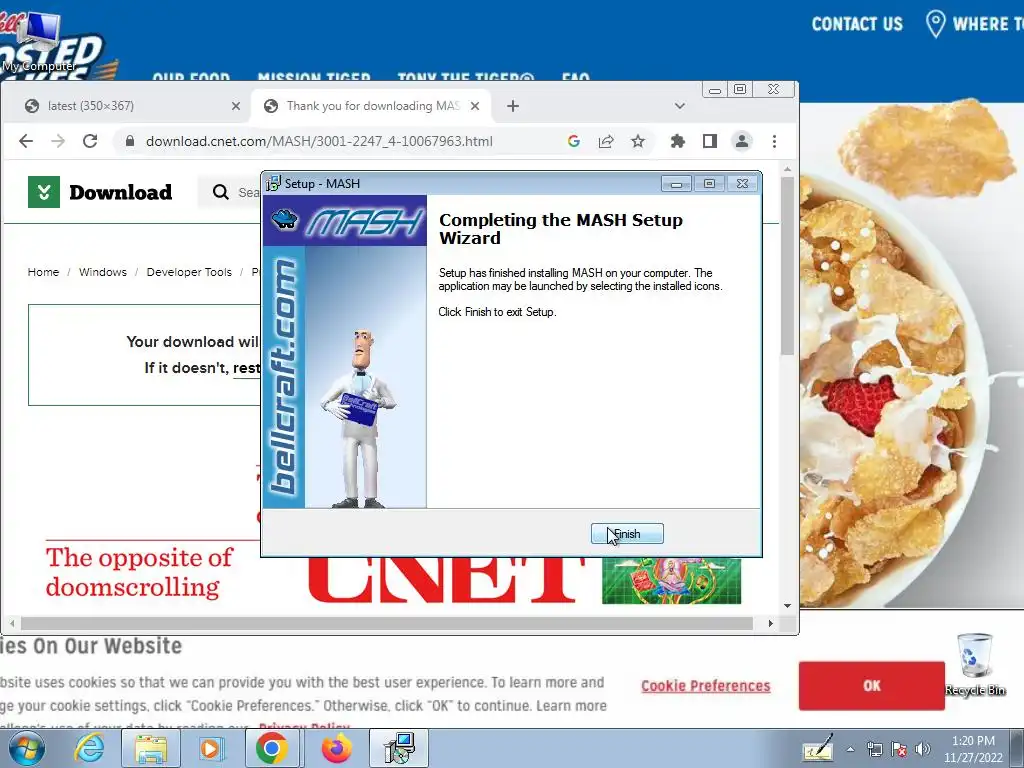This screenshot has height=768, width=1024.
Task: Open the Windows Start button
Action: [26, 748]
